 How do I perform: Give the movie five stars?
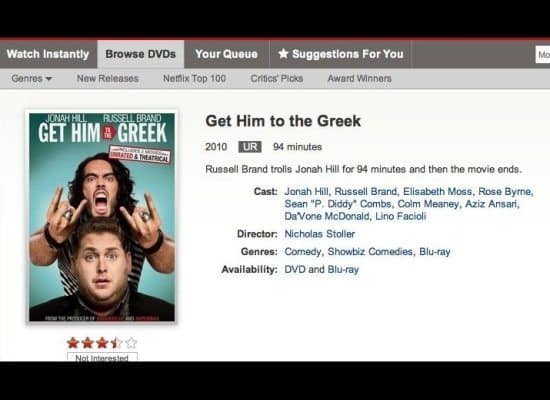click(131, 342)
